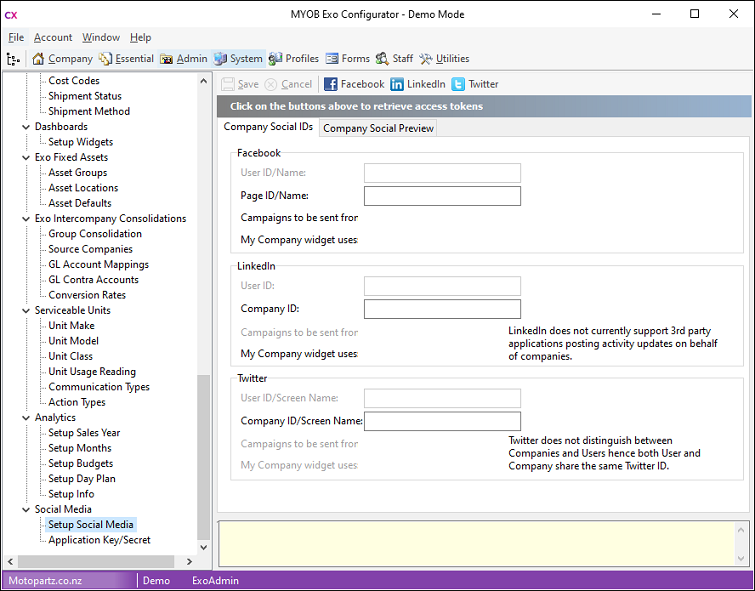The image size is (755, 591).
Task: Click tree panel scroll up arrow
Action: pyautogui.click(x=204, y=81)
